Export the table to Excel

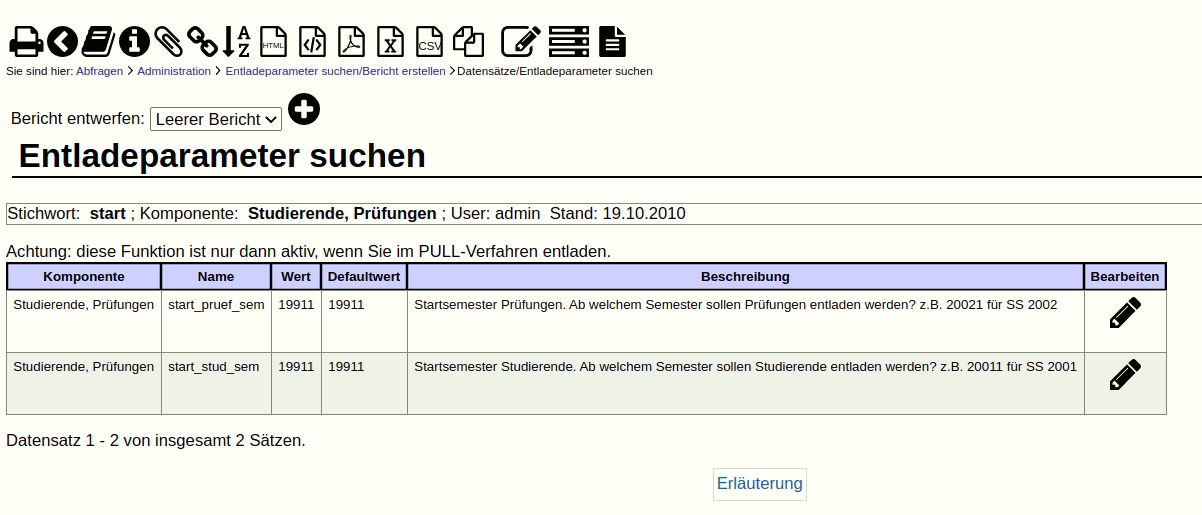click(x=390, y=41)
